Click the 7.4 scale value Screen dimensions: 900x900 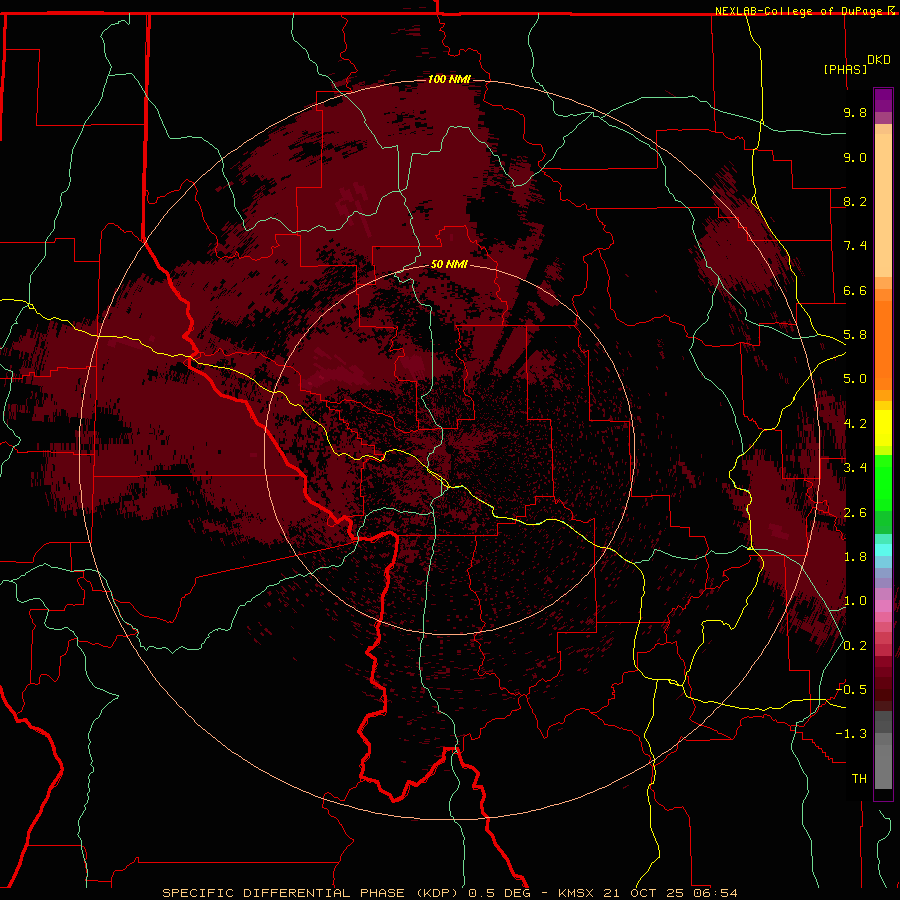click(x=855, y=246)
